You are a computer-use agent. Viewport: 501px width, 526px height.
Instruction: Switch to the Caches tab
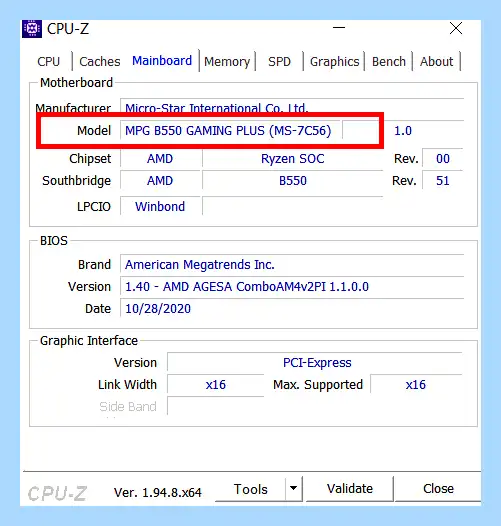(x=100, y=62)
